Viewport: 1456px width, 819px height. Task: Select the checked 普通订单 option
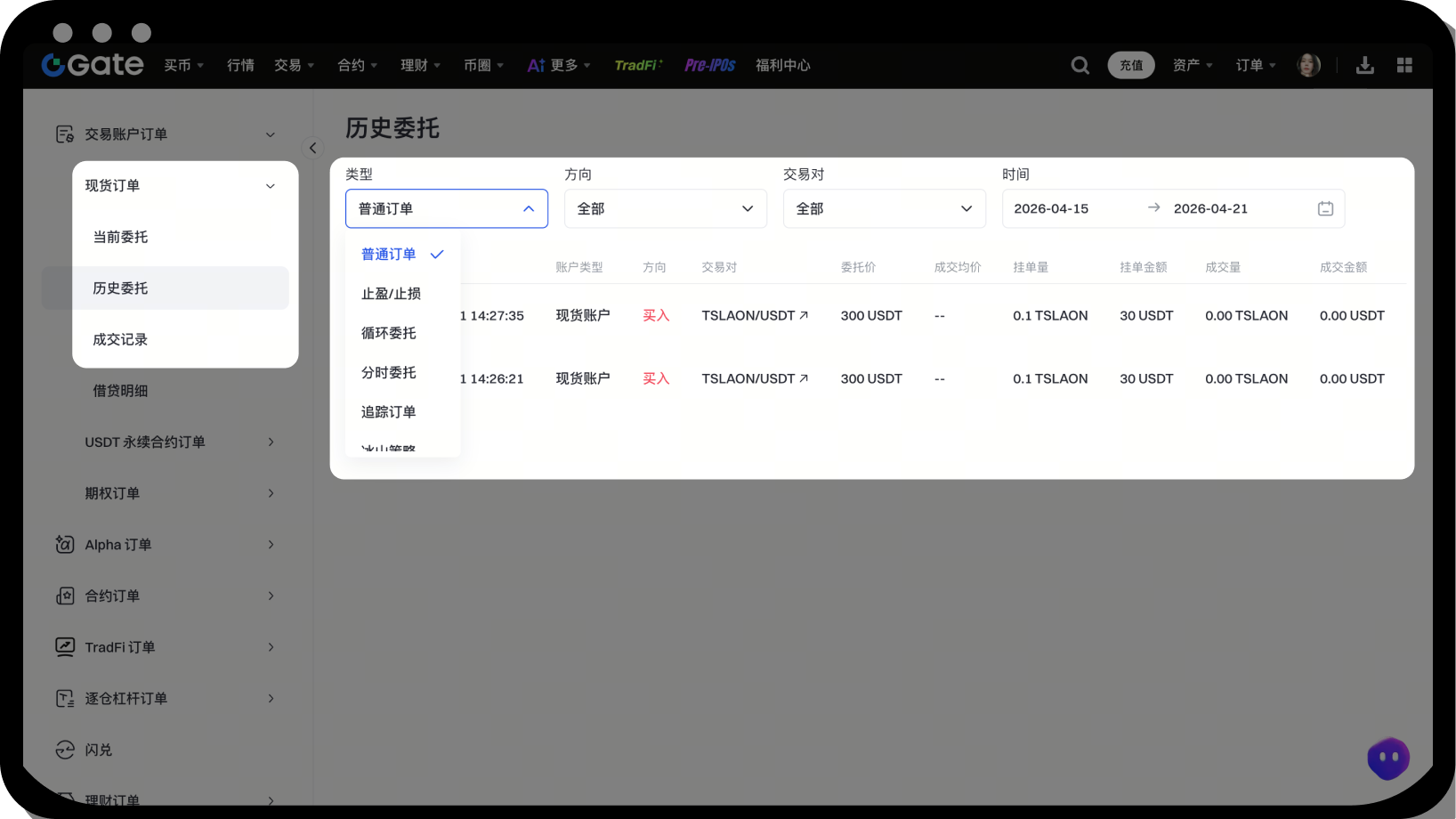pyautogui.click(x=389, y=255)
